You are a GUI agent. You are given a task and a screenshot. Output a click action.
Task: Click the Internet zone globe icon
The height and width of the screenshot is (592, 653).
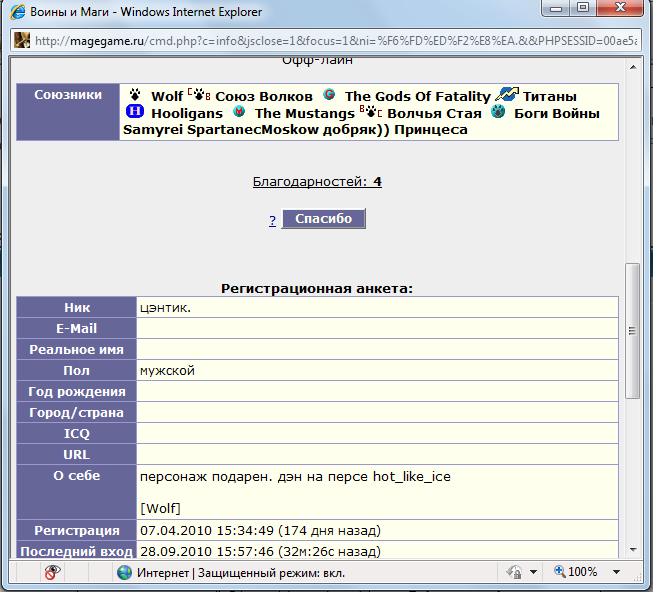[124, 573]
